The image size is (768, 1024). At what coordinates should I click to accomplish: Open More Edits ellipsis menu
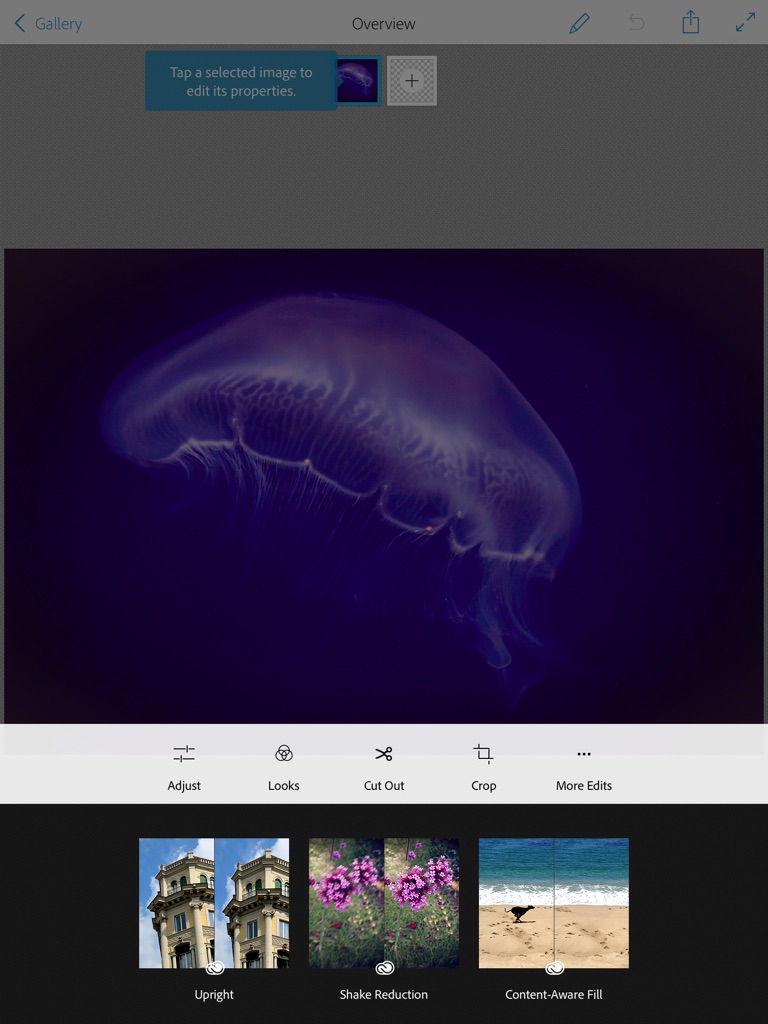(584, 766)
